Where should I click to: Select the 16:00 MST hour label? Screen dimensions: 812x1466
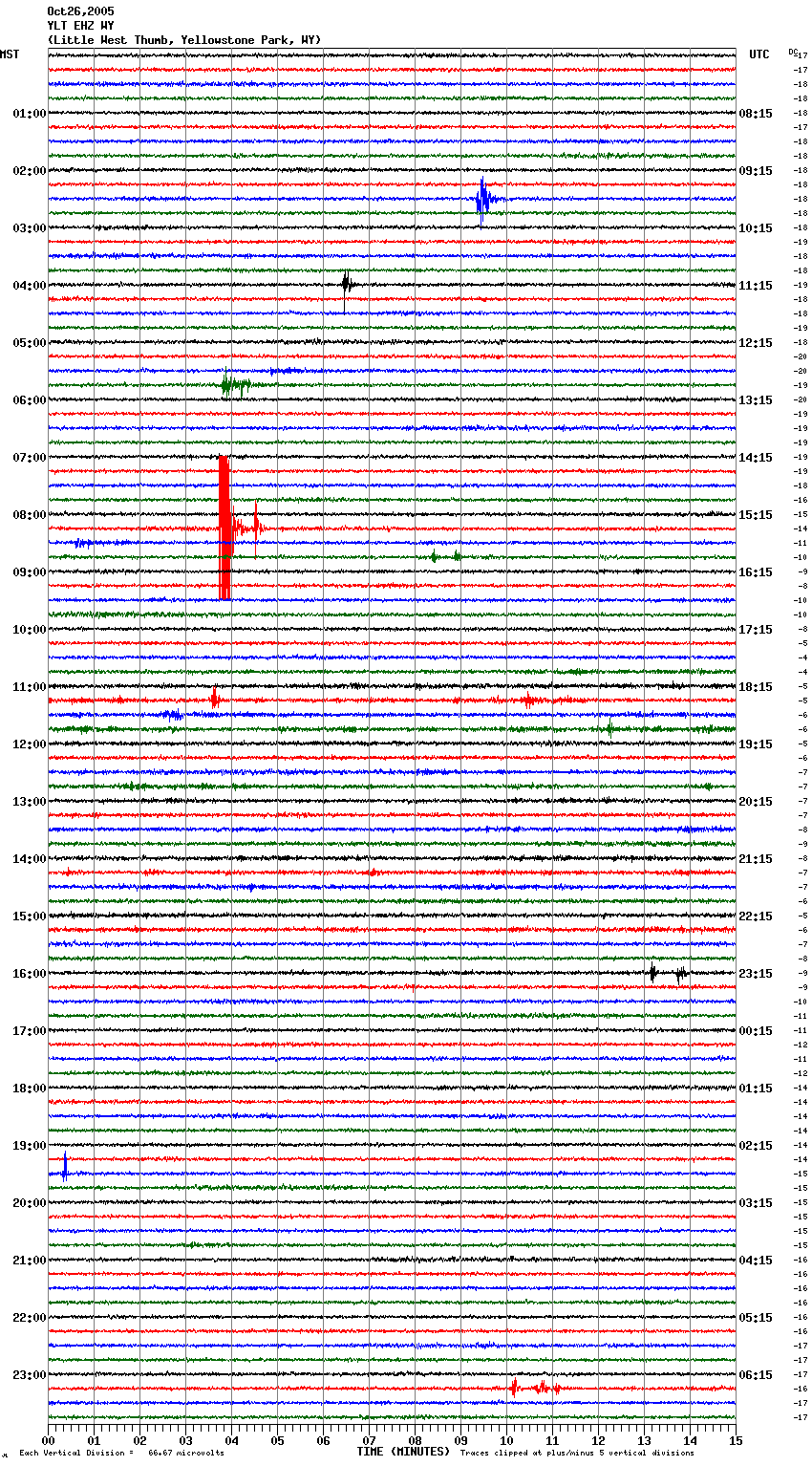(29, 974)
